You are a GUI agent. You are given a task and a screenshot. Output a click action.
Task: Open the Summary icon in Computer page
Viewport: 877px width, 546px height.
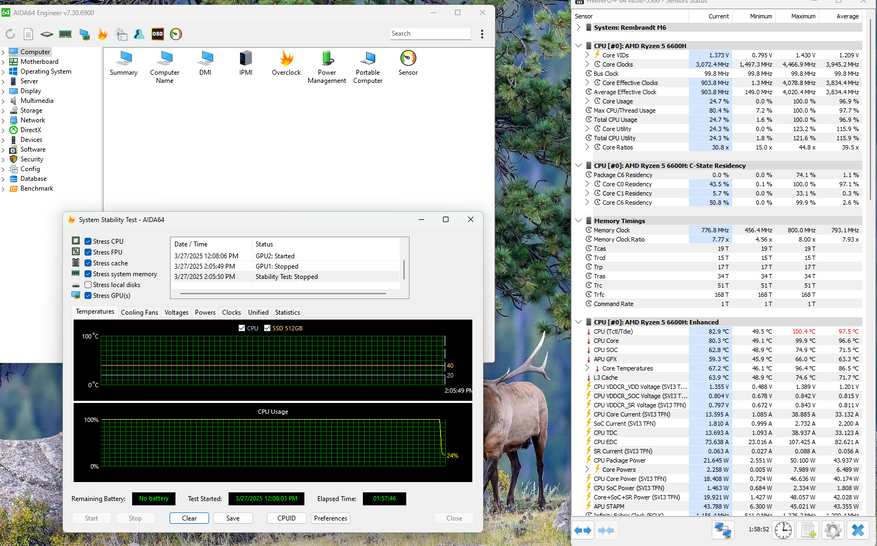click(124, 63)
